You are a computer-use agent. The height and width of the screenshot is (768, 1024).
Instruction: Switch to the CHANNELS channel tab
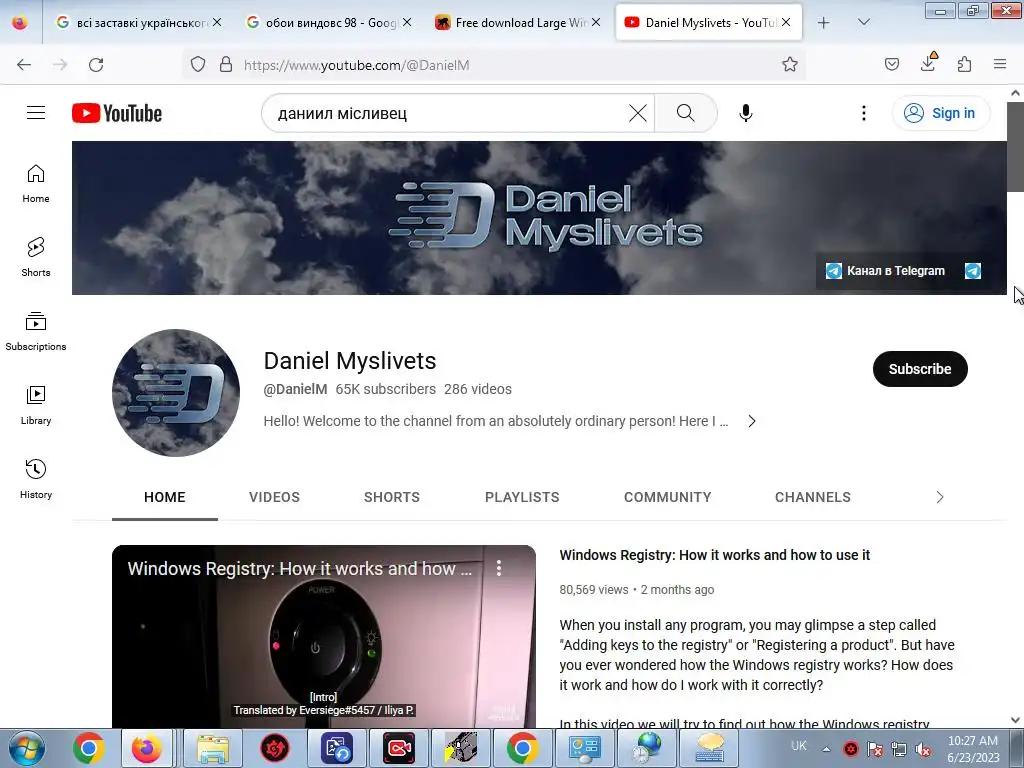(812, 497)
